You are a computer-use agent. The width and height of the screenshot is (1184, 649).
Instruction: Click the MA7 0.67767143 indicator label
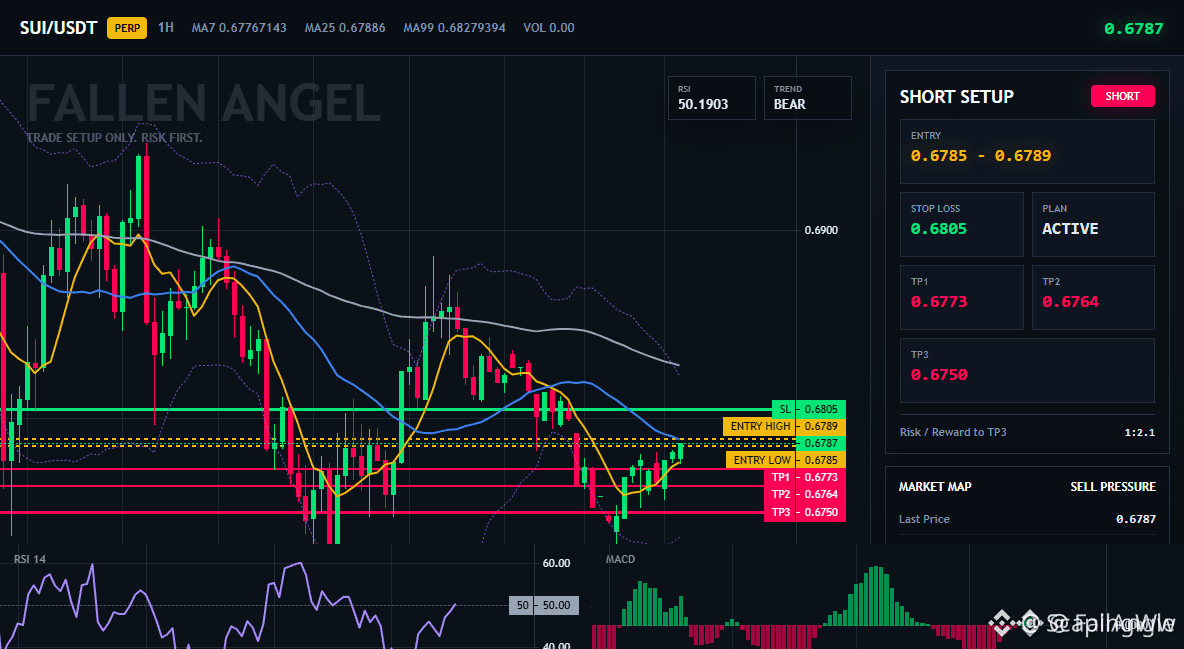tap(239, 28)
